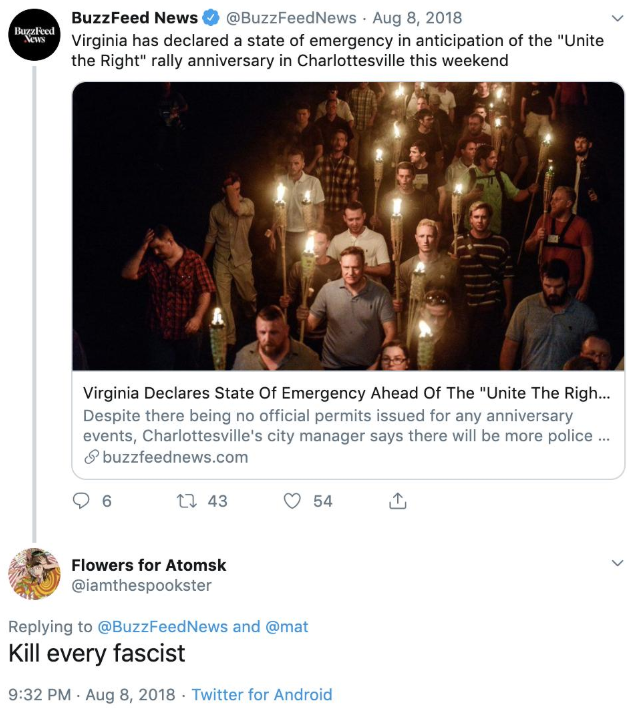Visit the buzzfeednews.com link
The width and height of the screenshot is (627, 716).
tap(174, 457)
